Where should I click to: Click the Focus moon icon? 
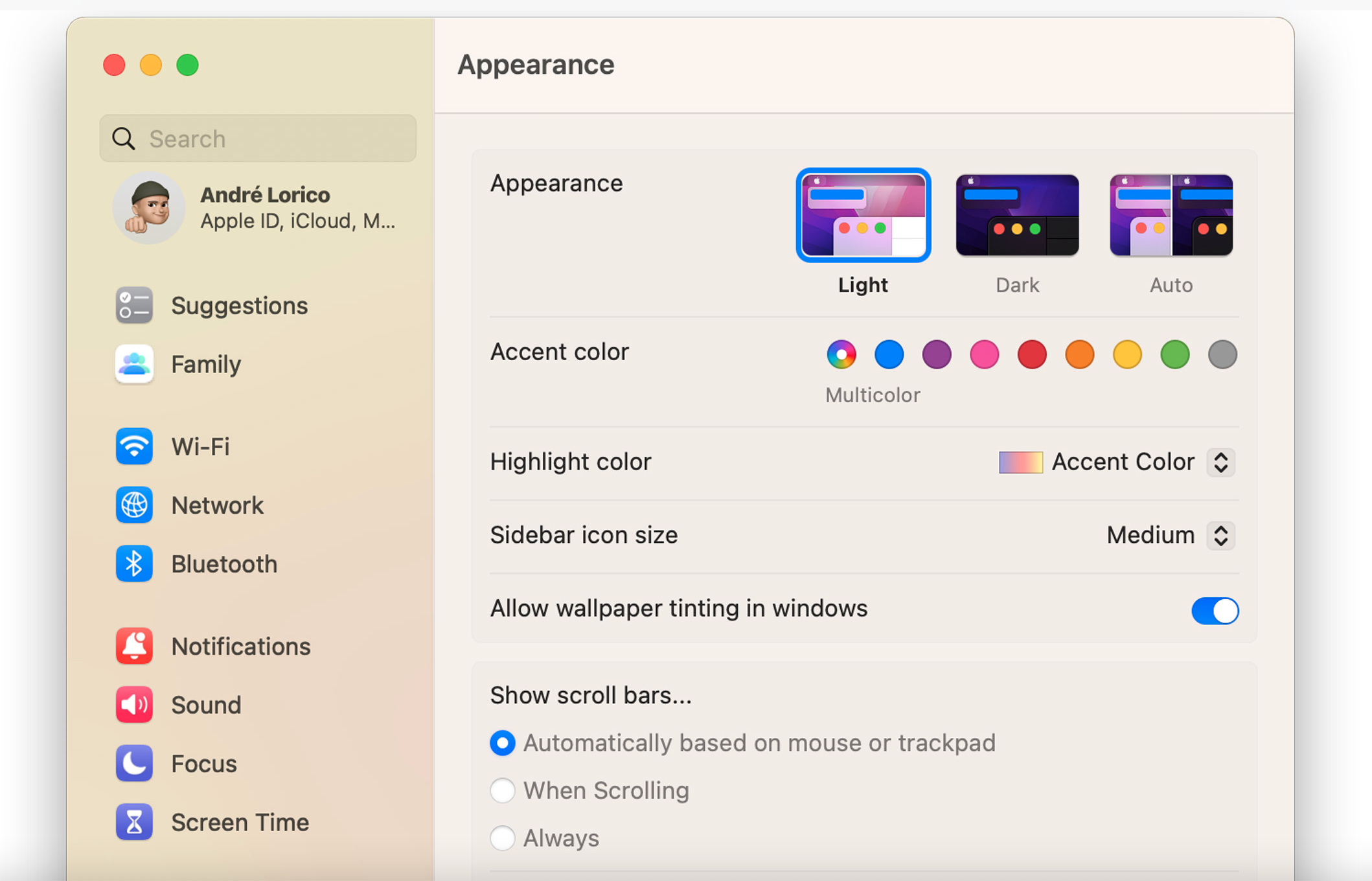coord(134,763)
